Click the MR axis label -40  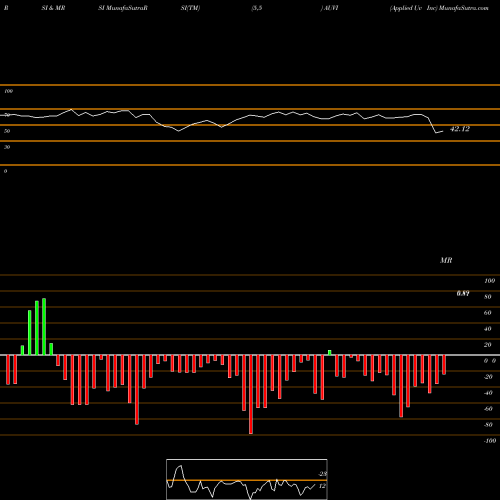point(488,393)
